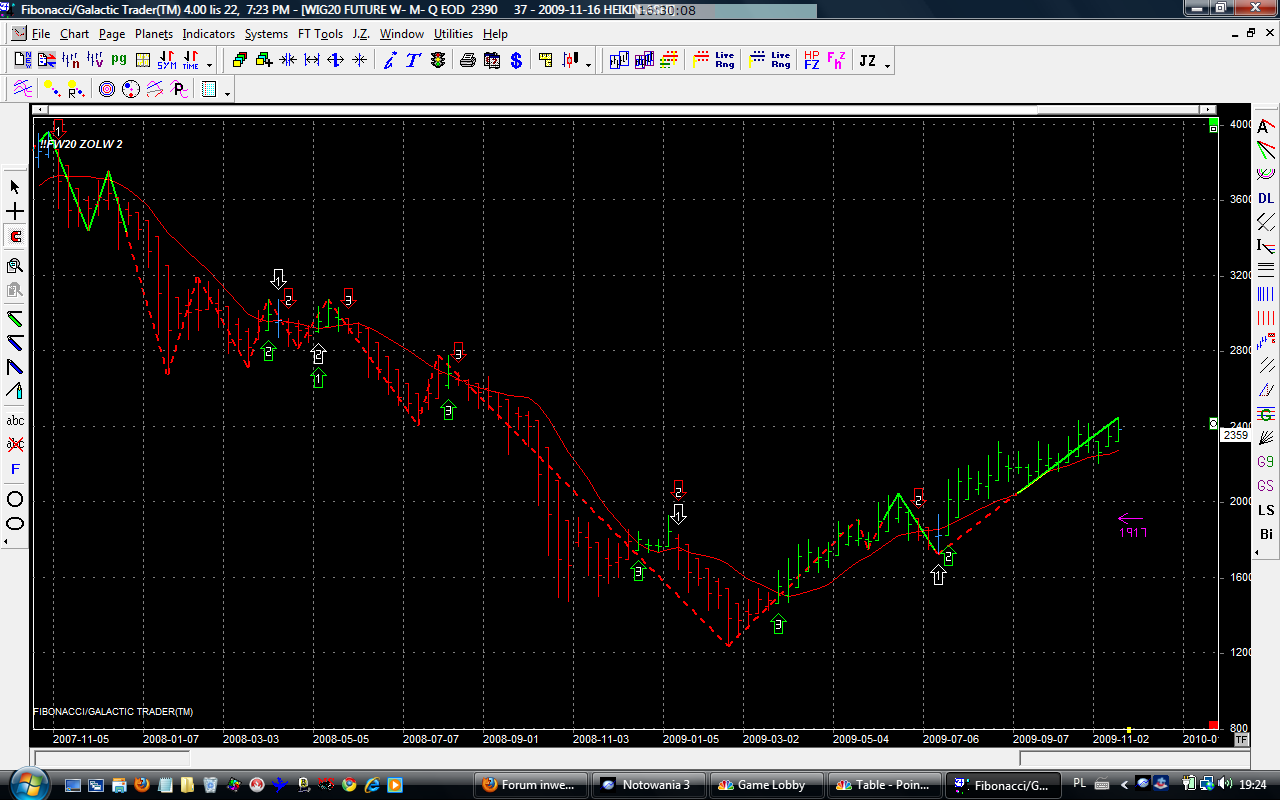Screen dimensions: 1280x800
Task: Open the FT Tools menu
Action: tap(320, 33)
